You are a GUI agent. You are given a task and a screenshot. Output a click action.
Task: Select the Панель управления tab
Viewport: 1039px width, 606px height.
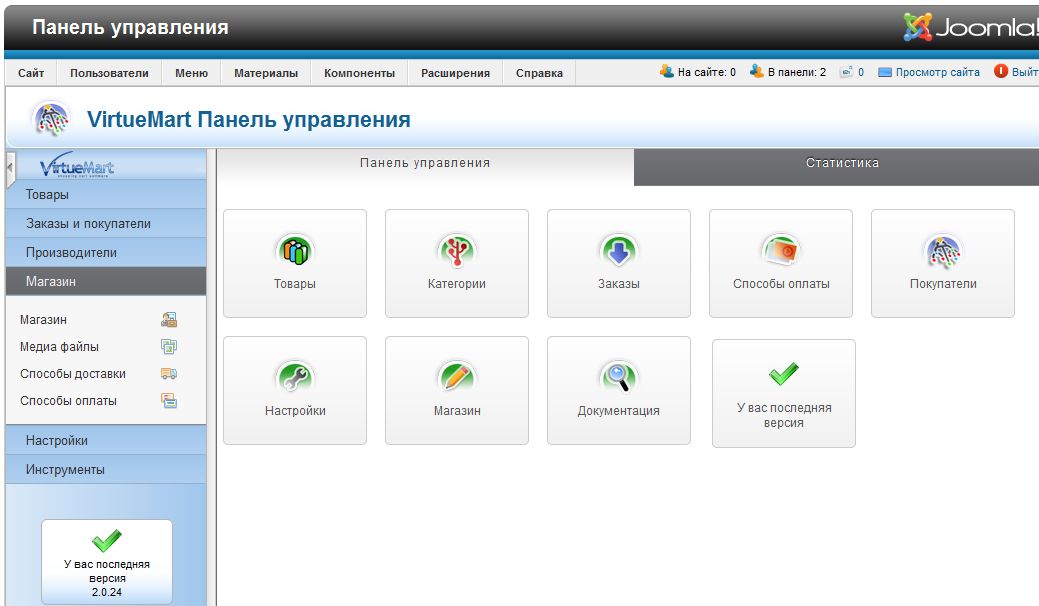(x=425, y=163)
